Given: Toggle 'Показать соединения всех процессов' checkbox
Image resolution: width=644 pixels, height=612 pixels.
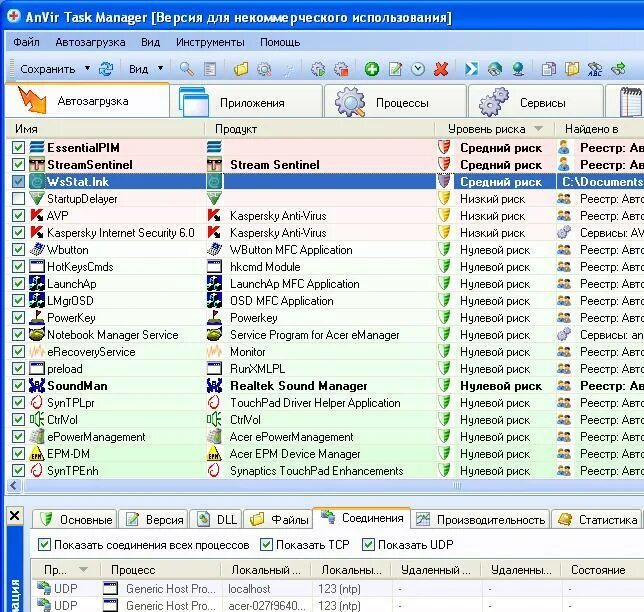Looking at the screenshot, I should pyautogui.click(x=44, y=545).
